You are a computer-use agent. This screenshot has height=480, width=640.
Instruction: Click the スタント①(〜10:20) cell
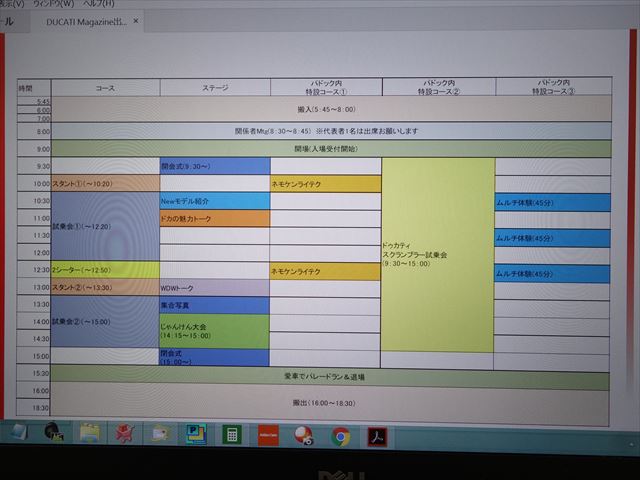click(105, 184)
